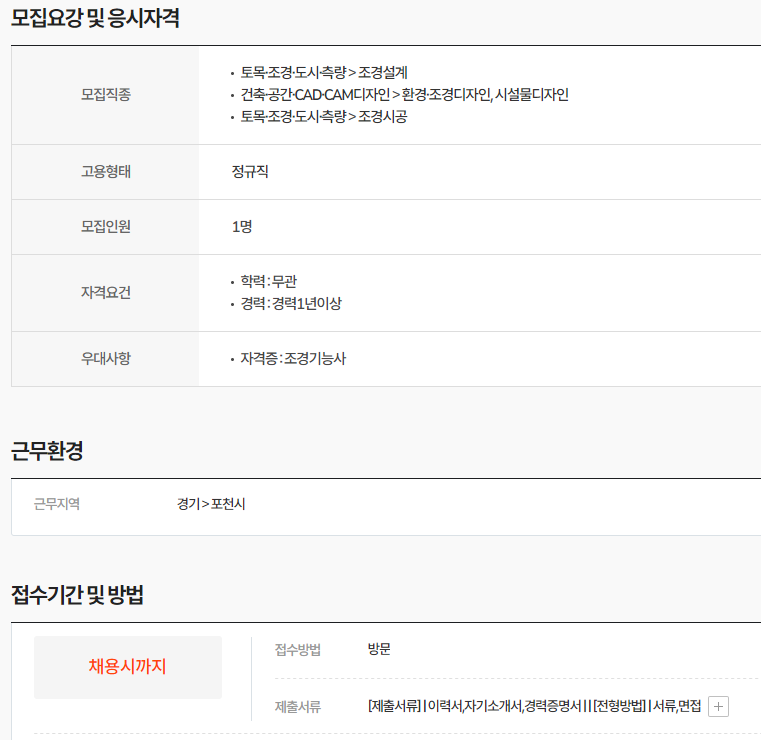Click the 고용형태 row label

point(106,171)
